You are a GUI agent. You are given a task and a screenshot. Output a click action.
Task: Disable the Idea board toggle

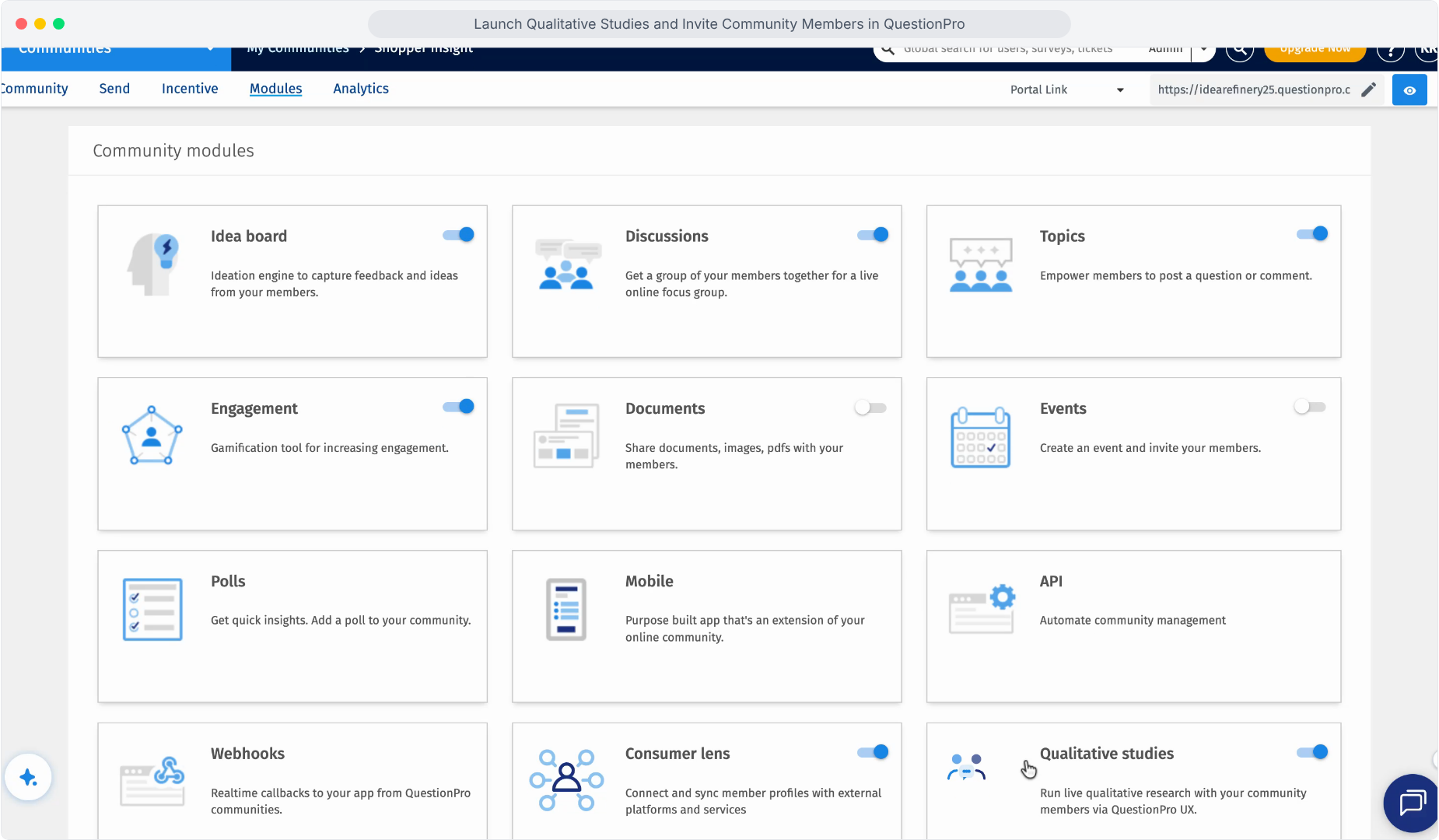(458, 235)
